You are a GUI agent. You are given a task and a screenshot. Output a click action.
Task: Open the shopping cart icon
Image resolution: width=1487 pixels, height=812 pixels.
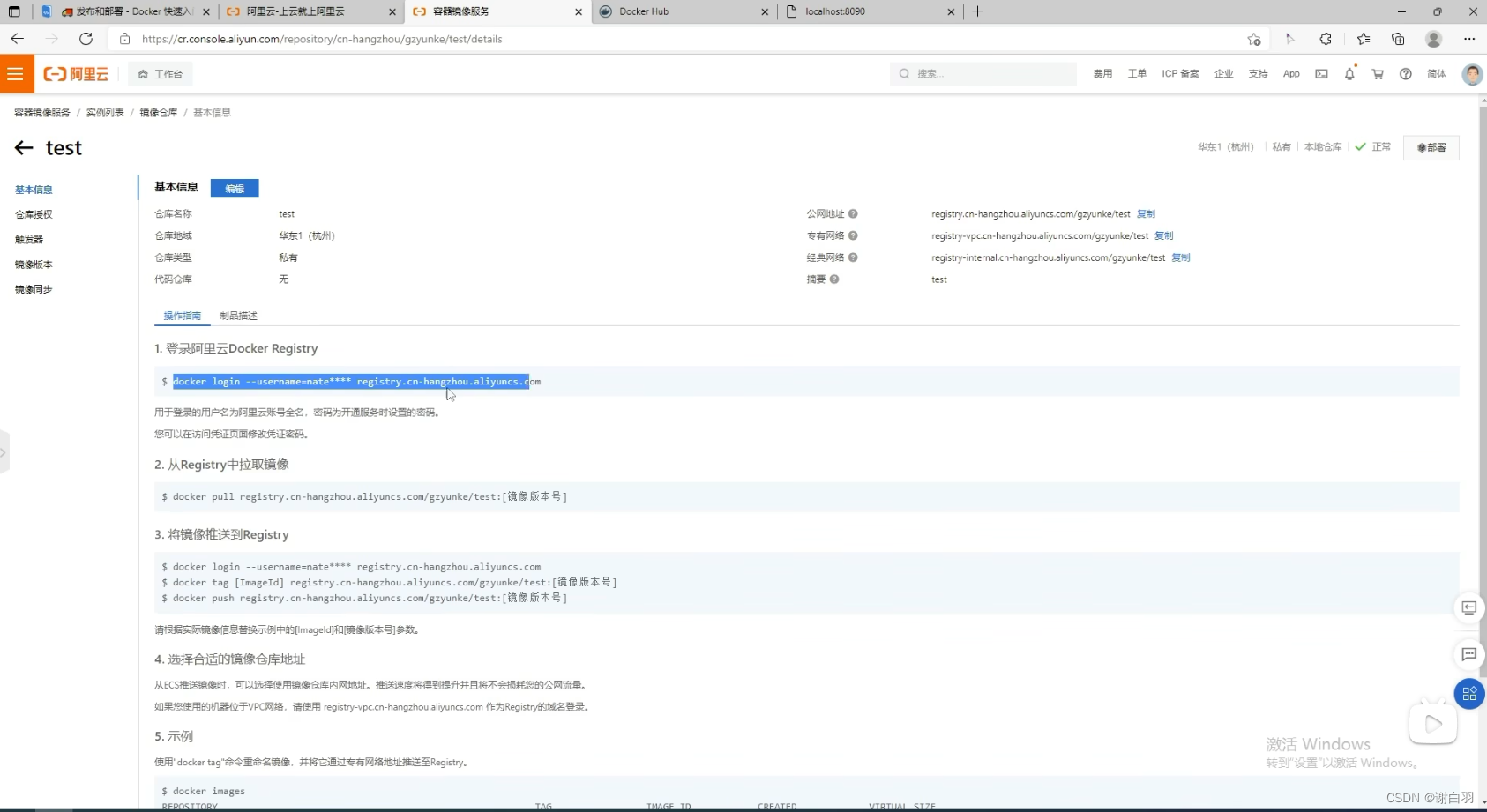[1378, 74]
